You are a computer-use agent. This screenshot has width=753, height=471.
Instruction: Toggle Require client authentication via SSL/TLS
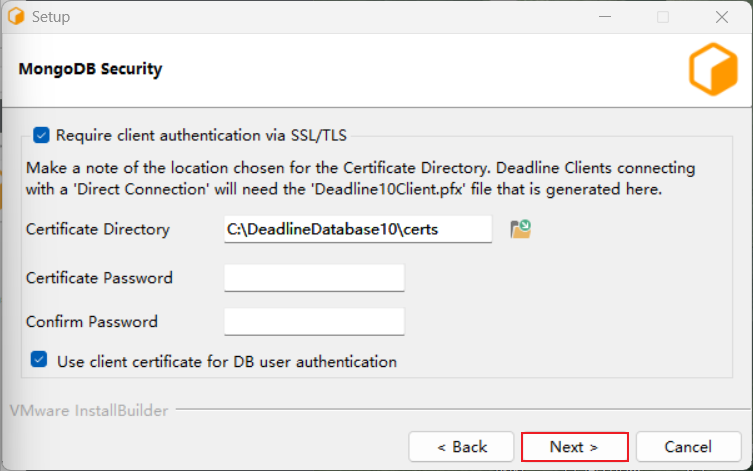click(x=41, y=135)
